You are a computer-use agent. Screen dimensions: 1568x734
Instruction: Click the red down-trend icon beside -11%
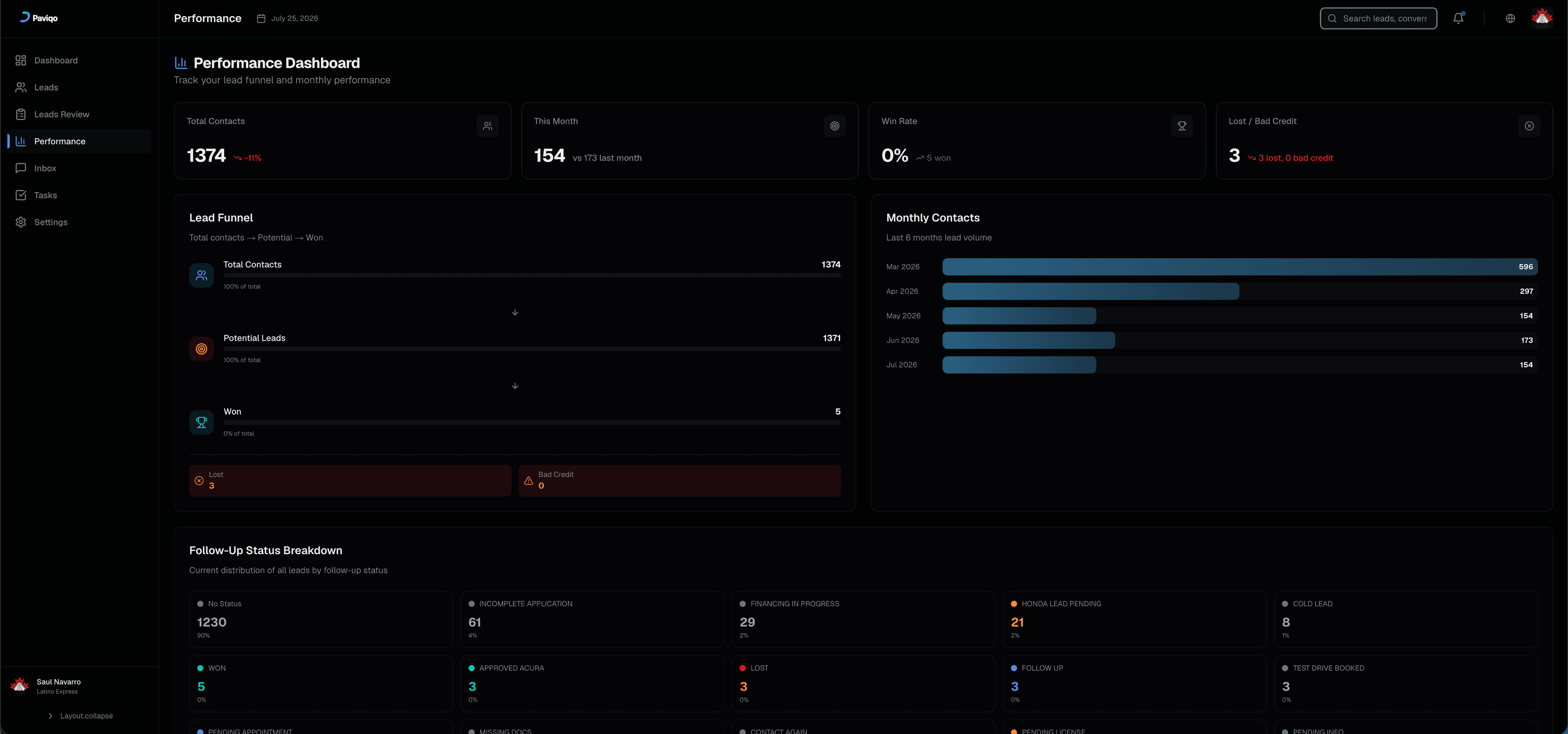pyautogui.click(x=238, y=158)
